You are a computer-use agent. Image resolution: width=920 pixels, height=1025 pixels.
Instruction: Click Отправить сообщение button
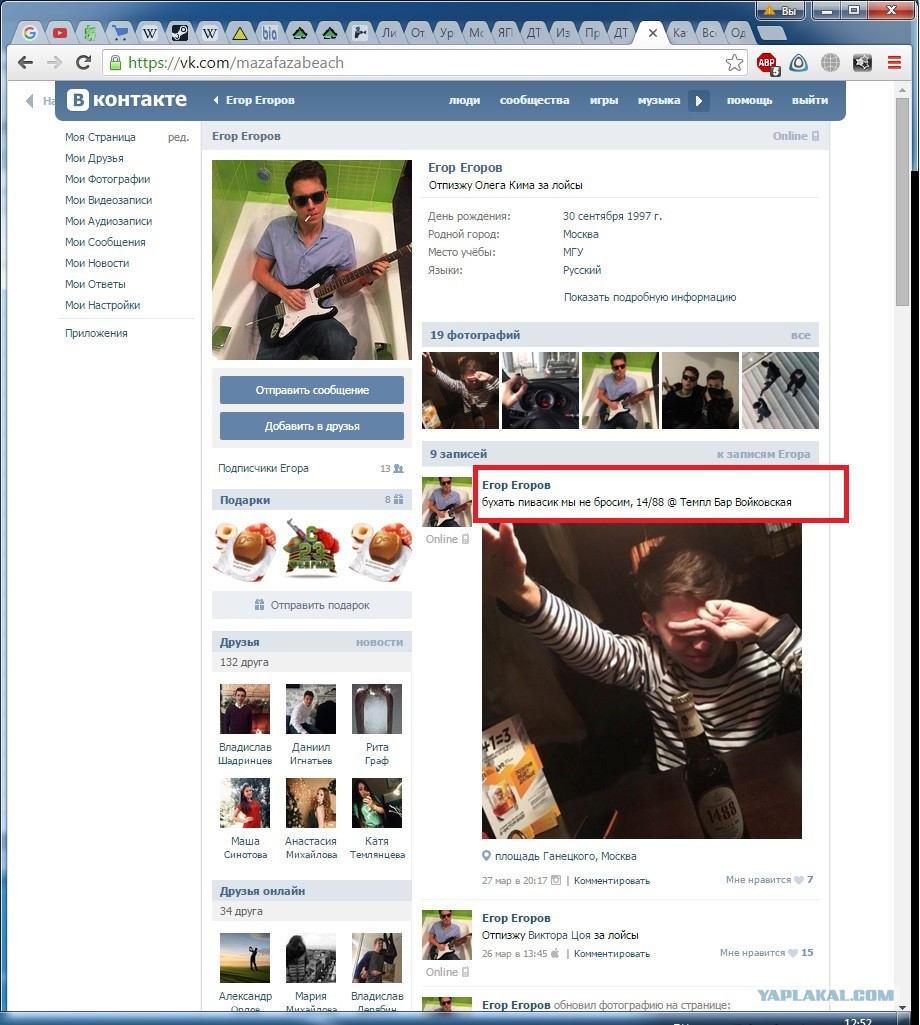[312, 390]
